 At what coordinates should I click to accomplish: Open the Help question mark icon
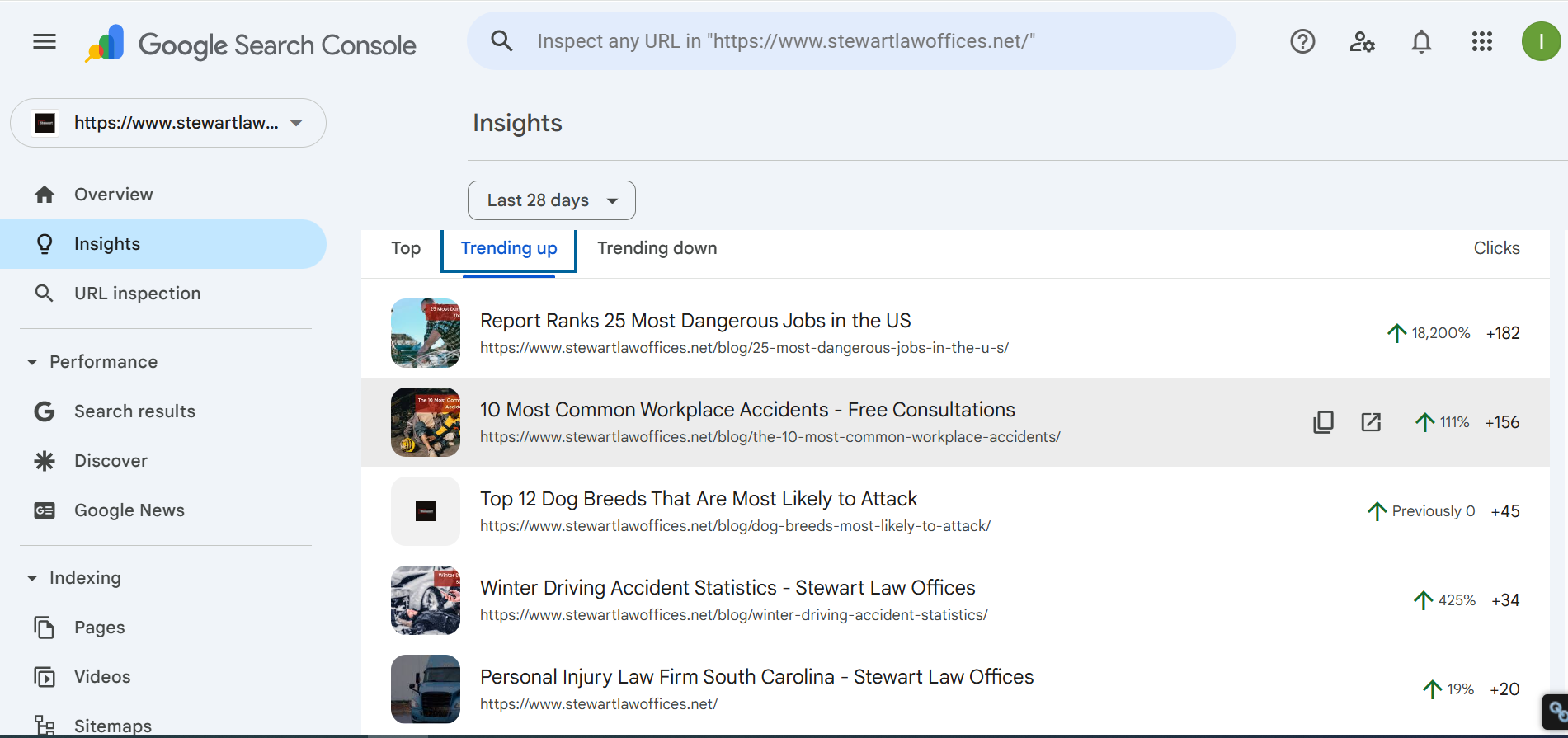click(1302, 41)
